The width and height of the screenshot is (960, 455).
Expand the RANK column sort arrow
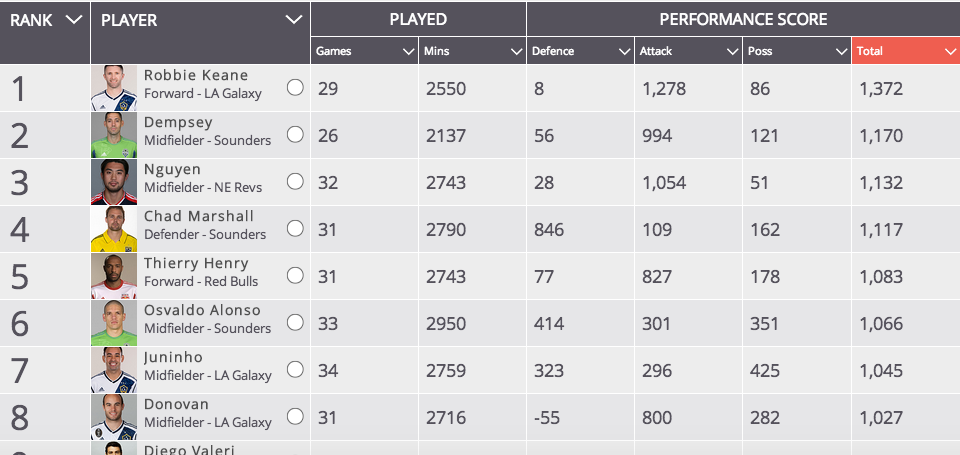coord(73,20)
